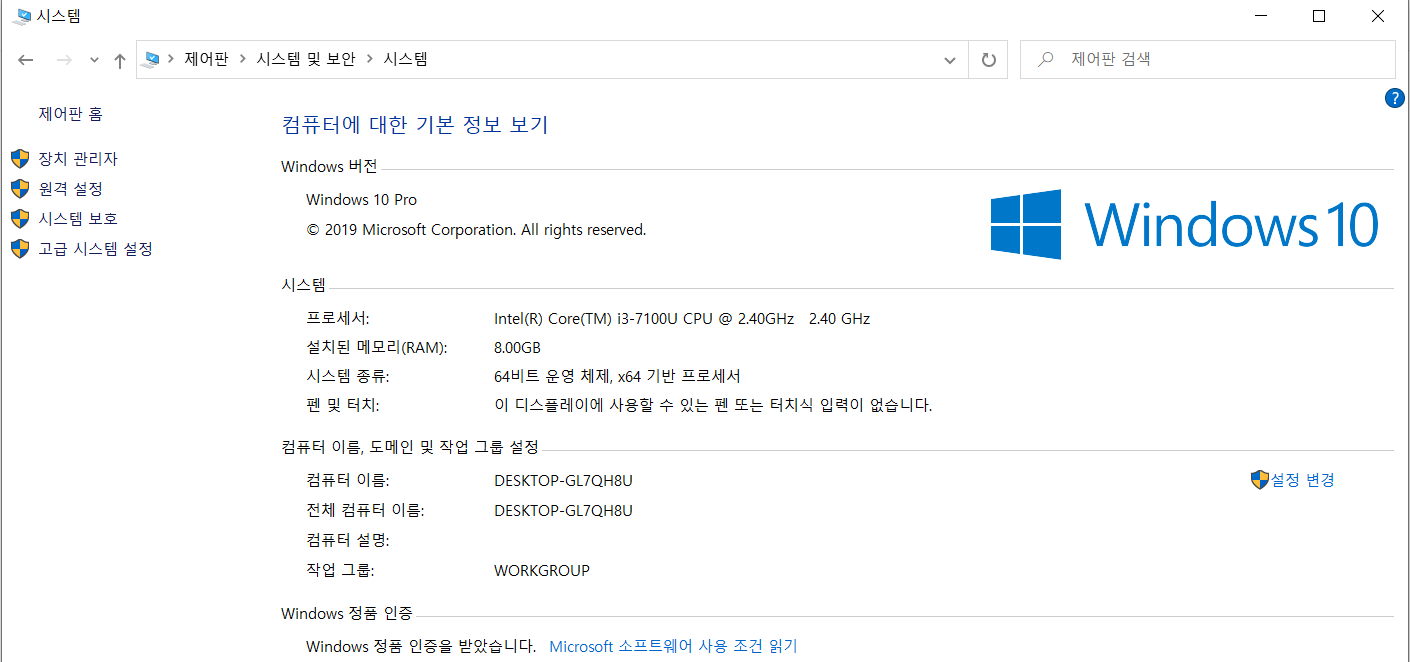Image resolution: width=1410 pixels, height=662 pixels.
Task: Click the pen and touch status text
Action: [713, 405]
